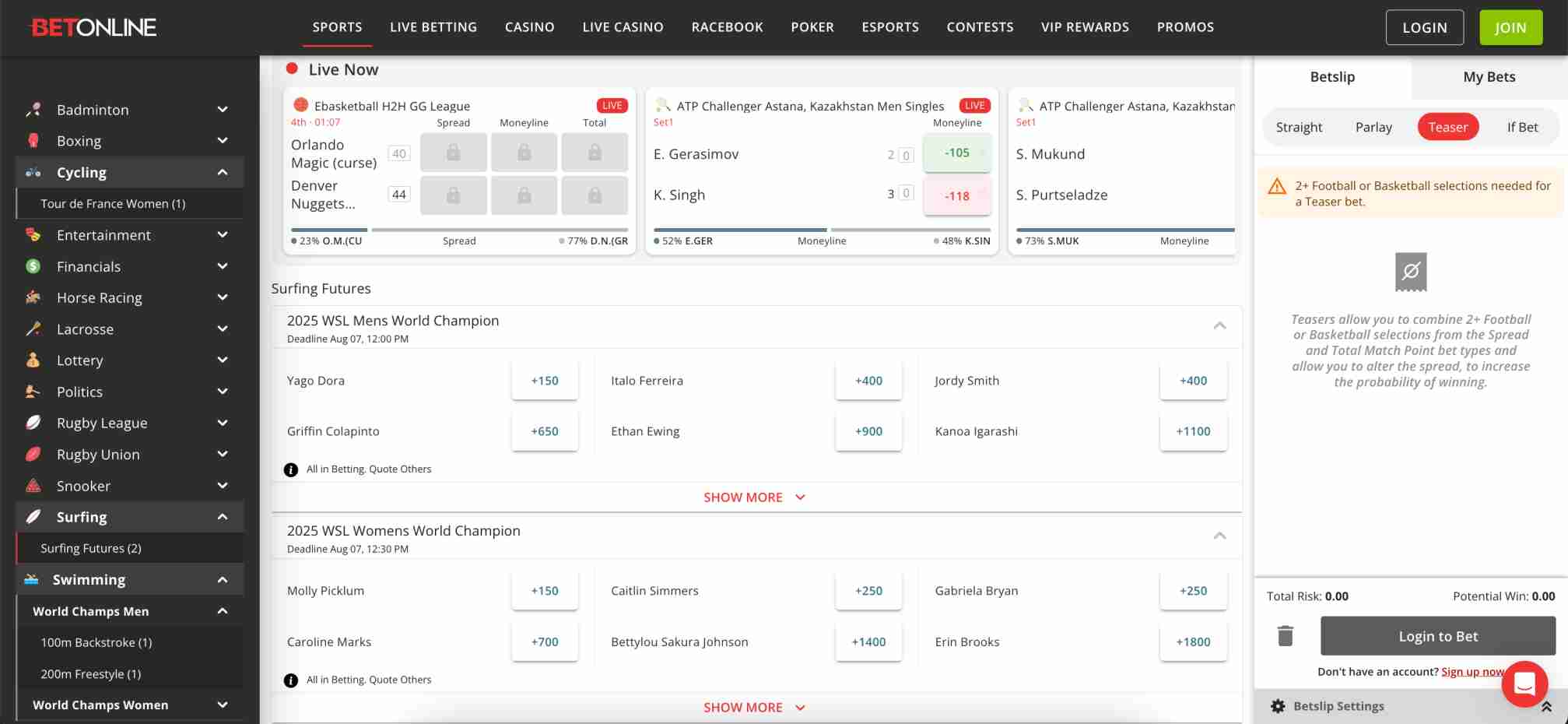The image size is (1568, 724).
Task: Select the Boxing glove icon
Action: pos(33,141)
